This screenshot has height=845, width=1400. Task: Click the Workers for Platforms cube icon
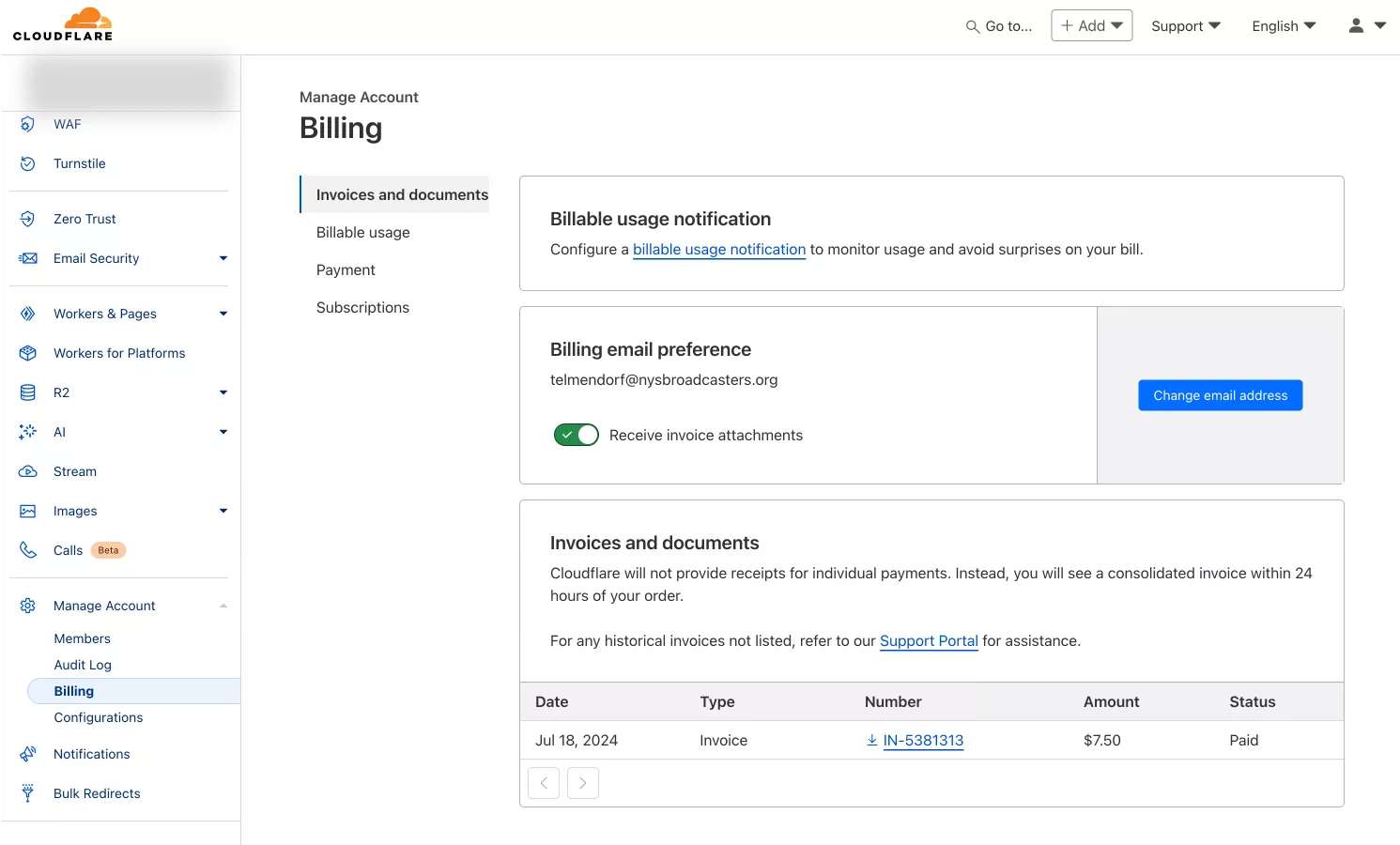click(28, 353)
